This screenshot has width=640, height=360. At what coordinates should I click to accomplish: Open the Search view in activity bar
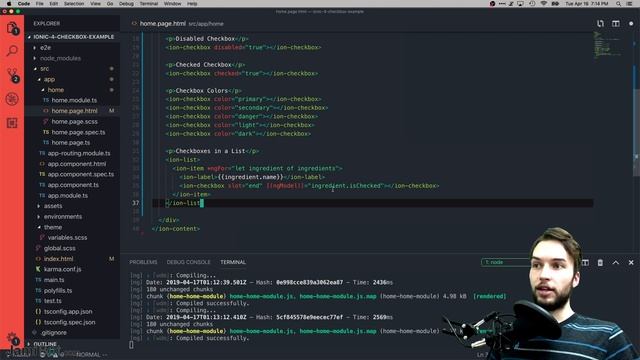pyautogui.click(x=12, y=51)
